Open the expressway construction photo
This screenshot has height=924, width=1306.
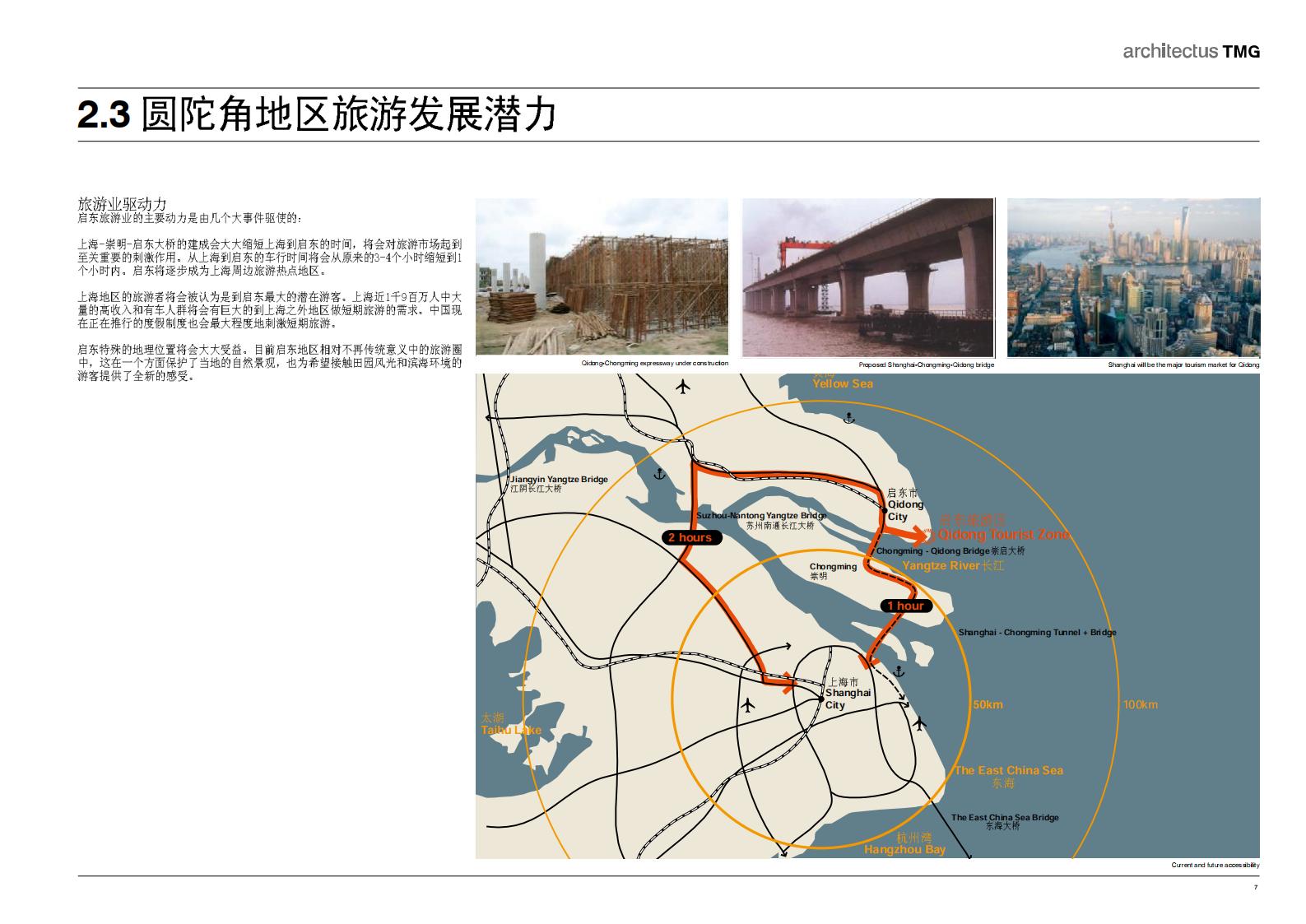click(x=602, y=277)
